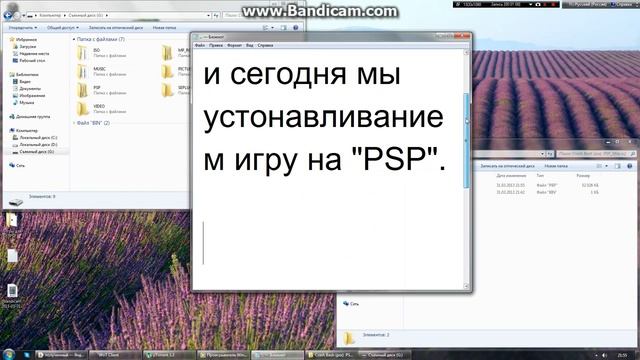The height and width of the screenshot is (360, 640).
Task: Open help icon in right Explorer toolbar
Action: (629, 166)
